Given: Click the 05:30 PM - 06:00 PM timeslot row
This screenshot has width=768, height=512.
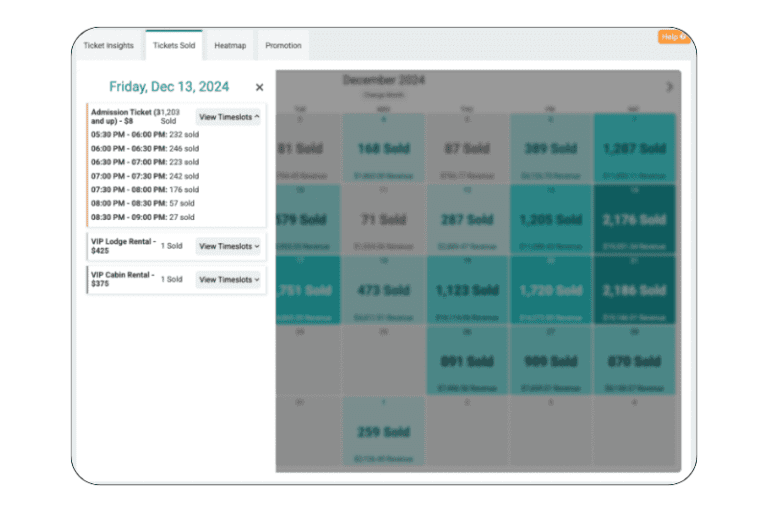Looking at the screenshot, I should [145, 134].
